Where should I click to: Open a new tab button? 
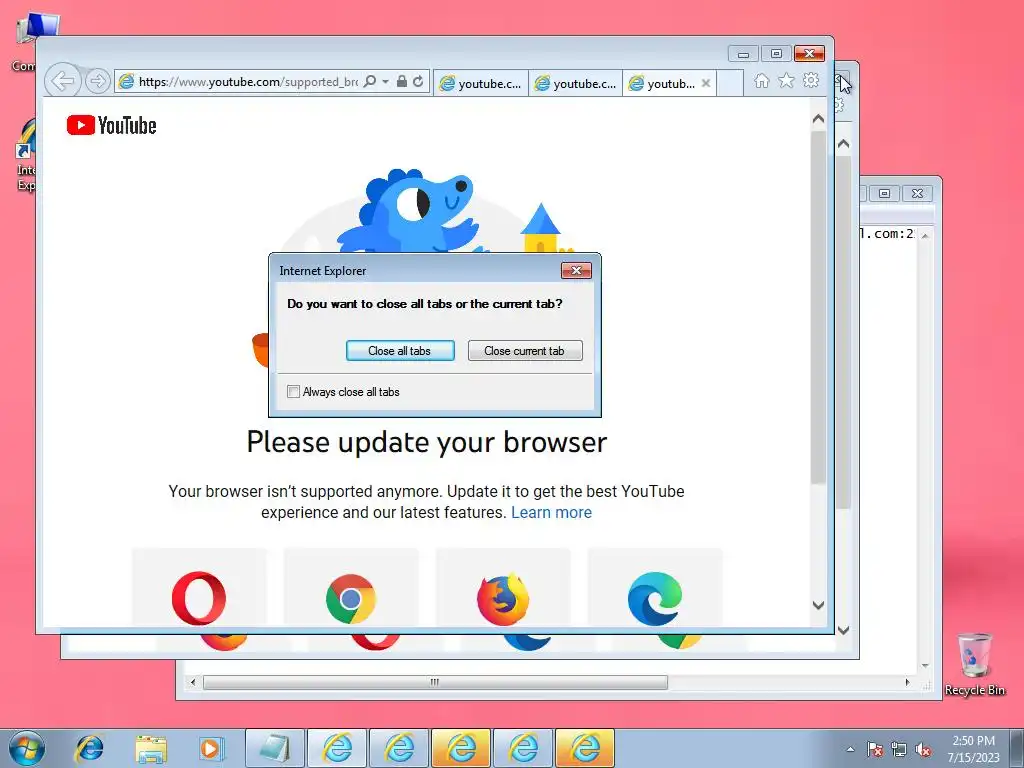pos(730,84)
